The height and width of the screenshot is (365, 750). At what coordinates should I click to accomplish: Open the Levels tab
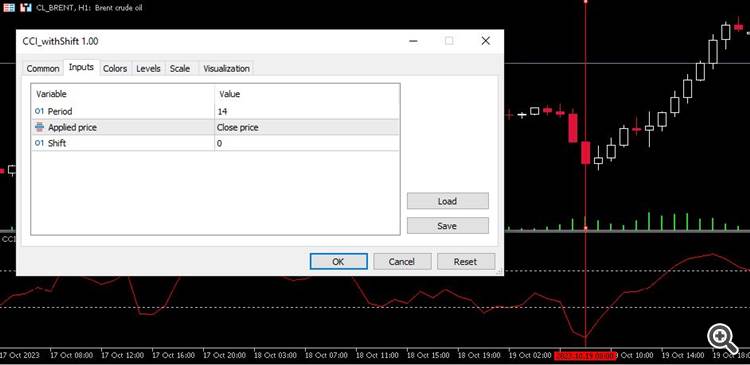pyautogui.click(x=148, y=68)
